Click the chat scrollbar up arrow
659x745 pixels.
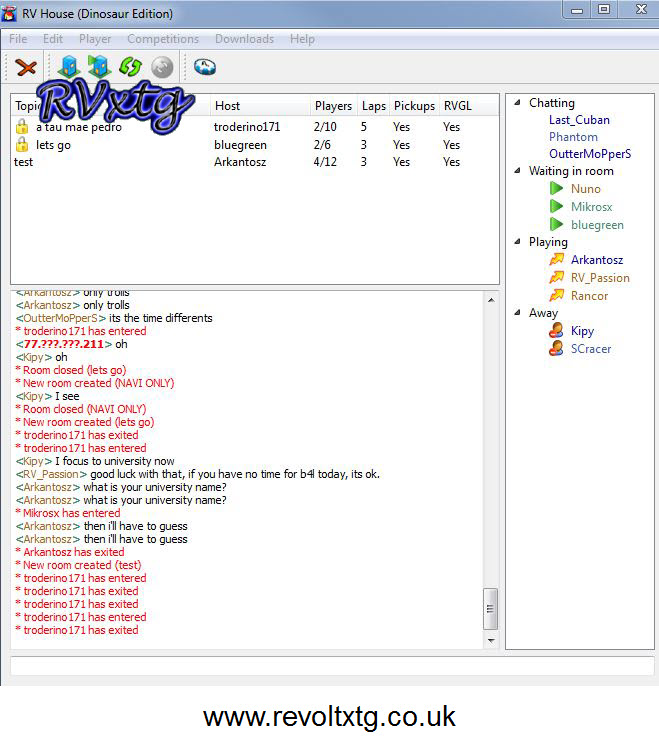tap(491, 300)
